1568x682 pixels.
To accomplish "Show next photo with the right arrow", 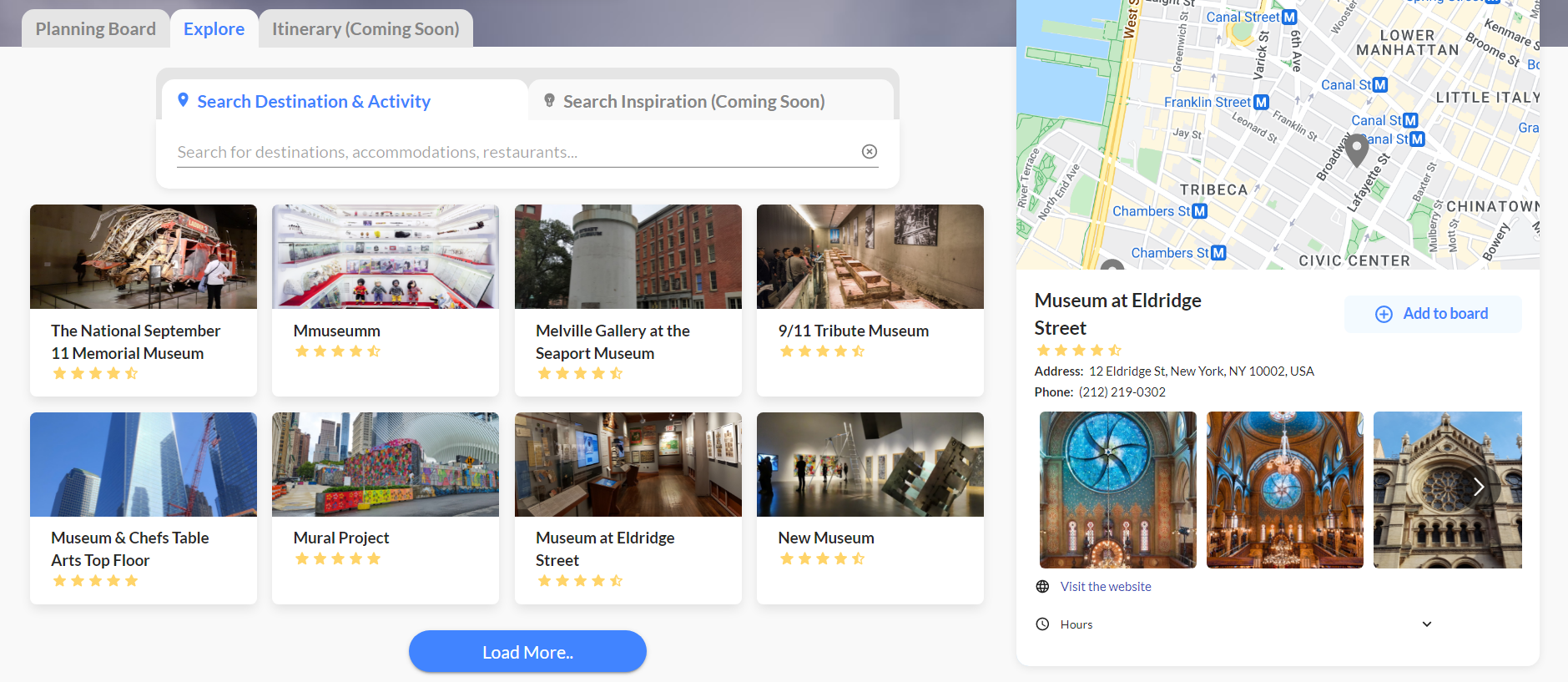I will click(1478, 487).
